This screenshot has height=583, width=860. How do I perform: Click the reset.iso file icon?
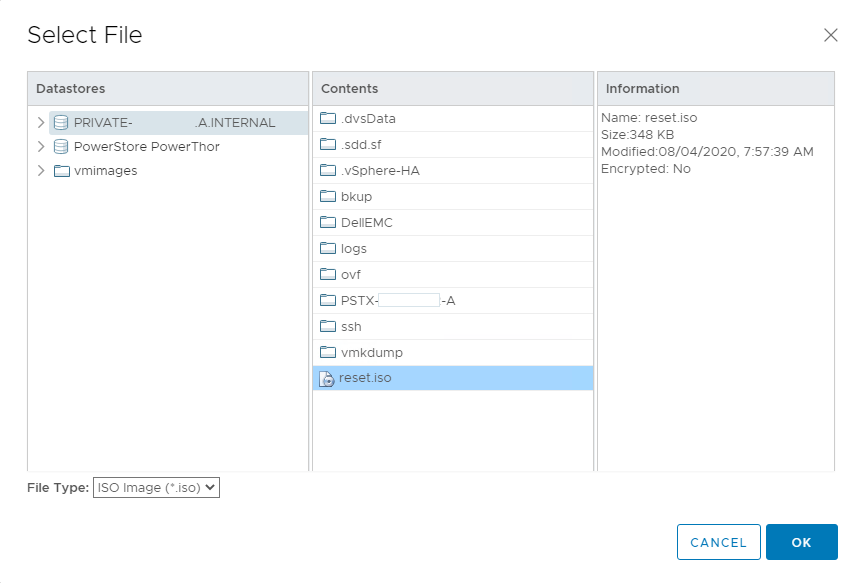(326, 378)
